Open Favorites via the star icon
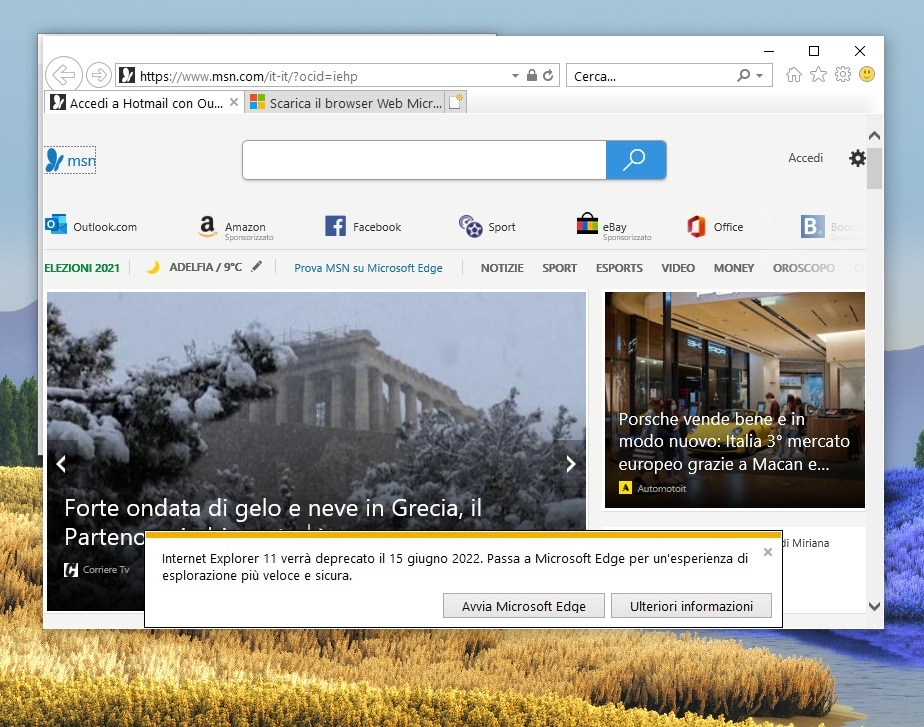 coord(818,75)
